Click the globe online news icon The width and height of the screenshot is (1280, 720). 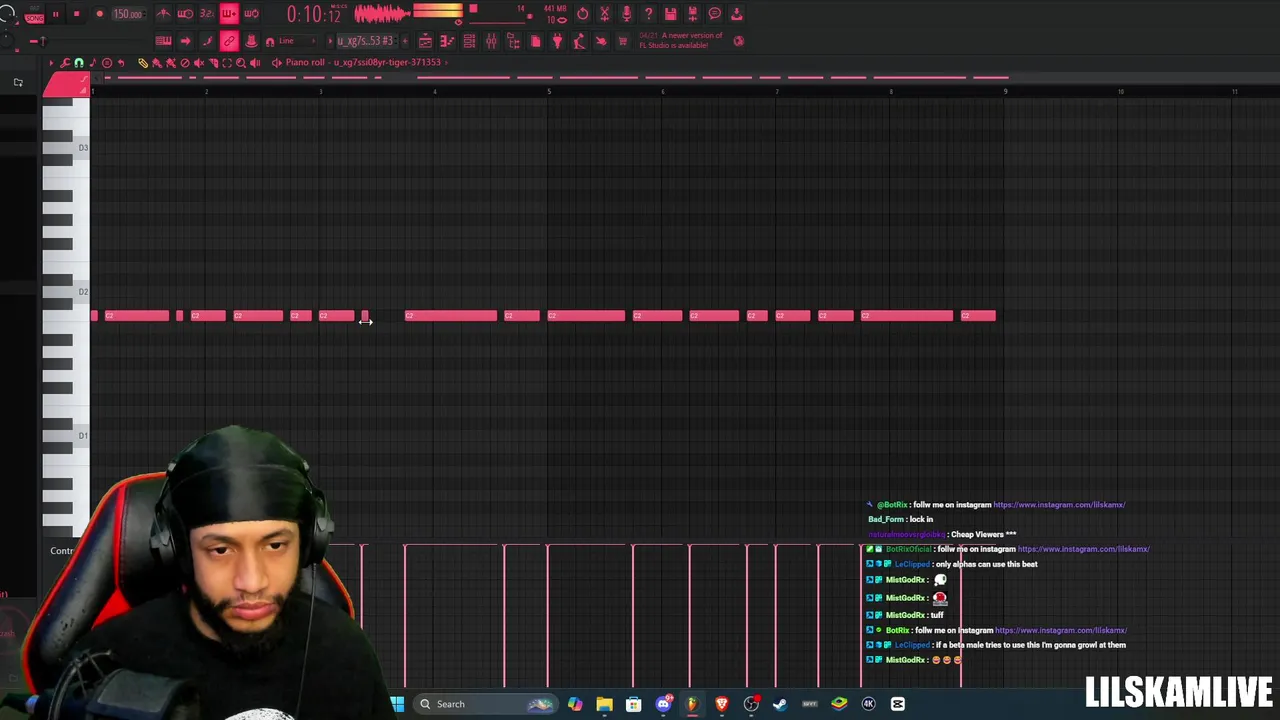click(739, 41)
